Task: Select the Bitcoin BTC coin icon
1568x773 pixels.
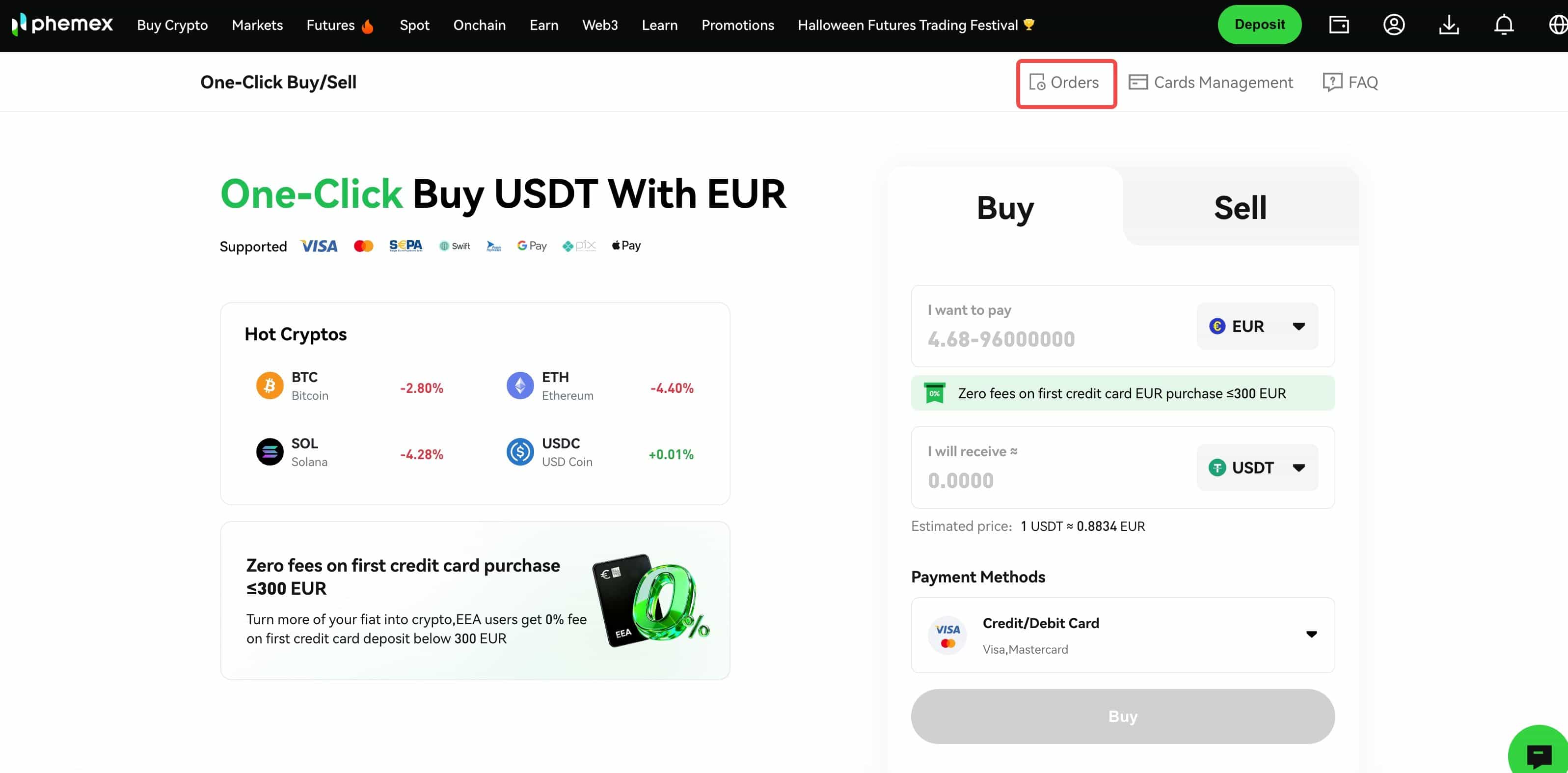Action: click(270, 386)
